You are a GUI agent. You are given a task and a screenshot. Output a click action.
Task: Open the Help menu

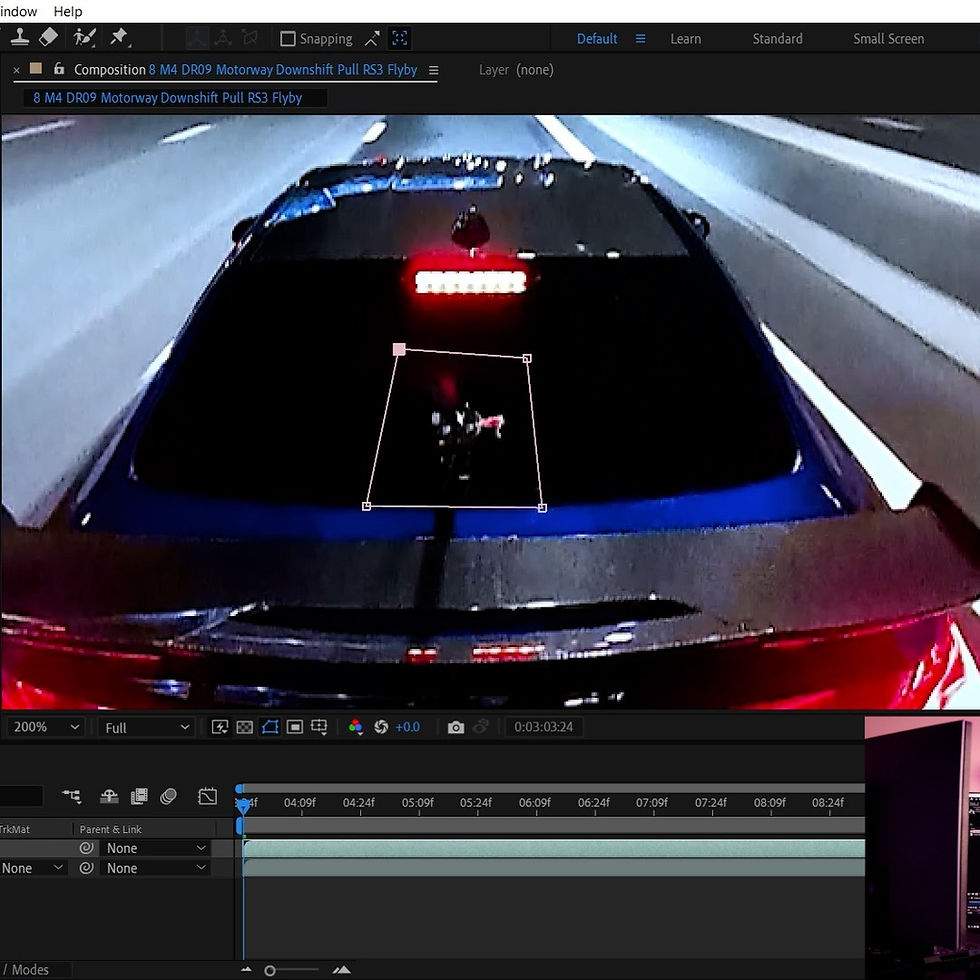click(x=67, y=11)
